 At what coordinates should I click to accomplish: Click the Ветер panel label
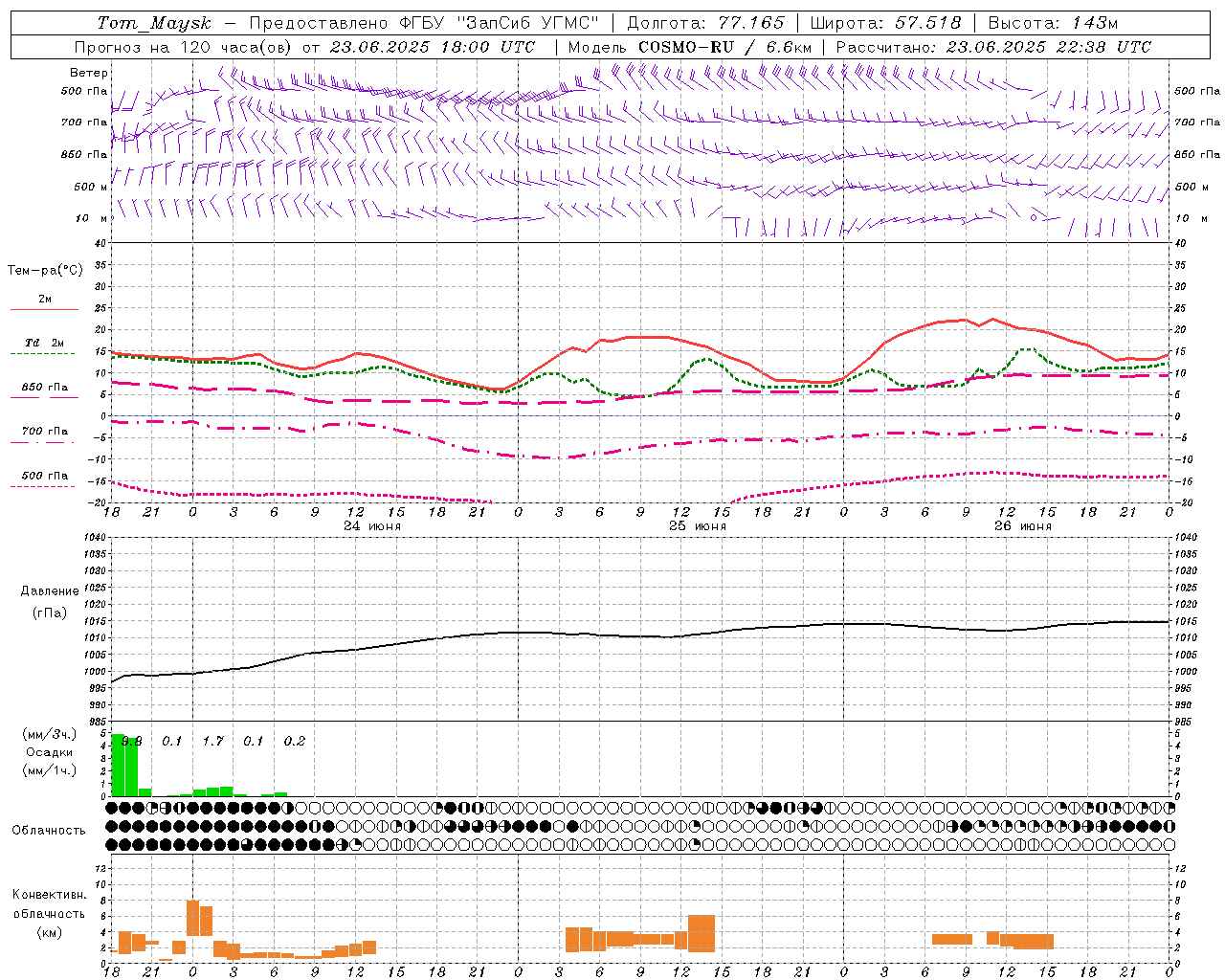click(89, 73)
